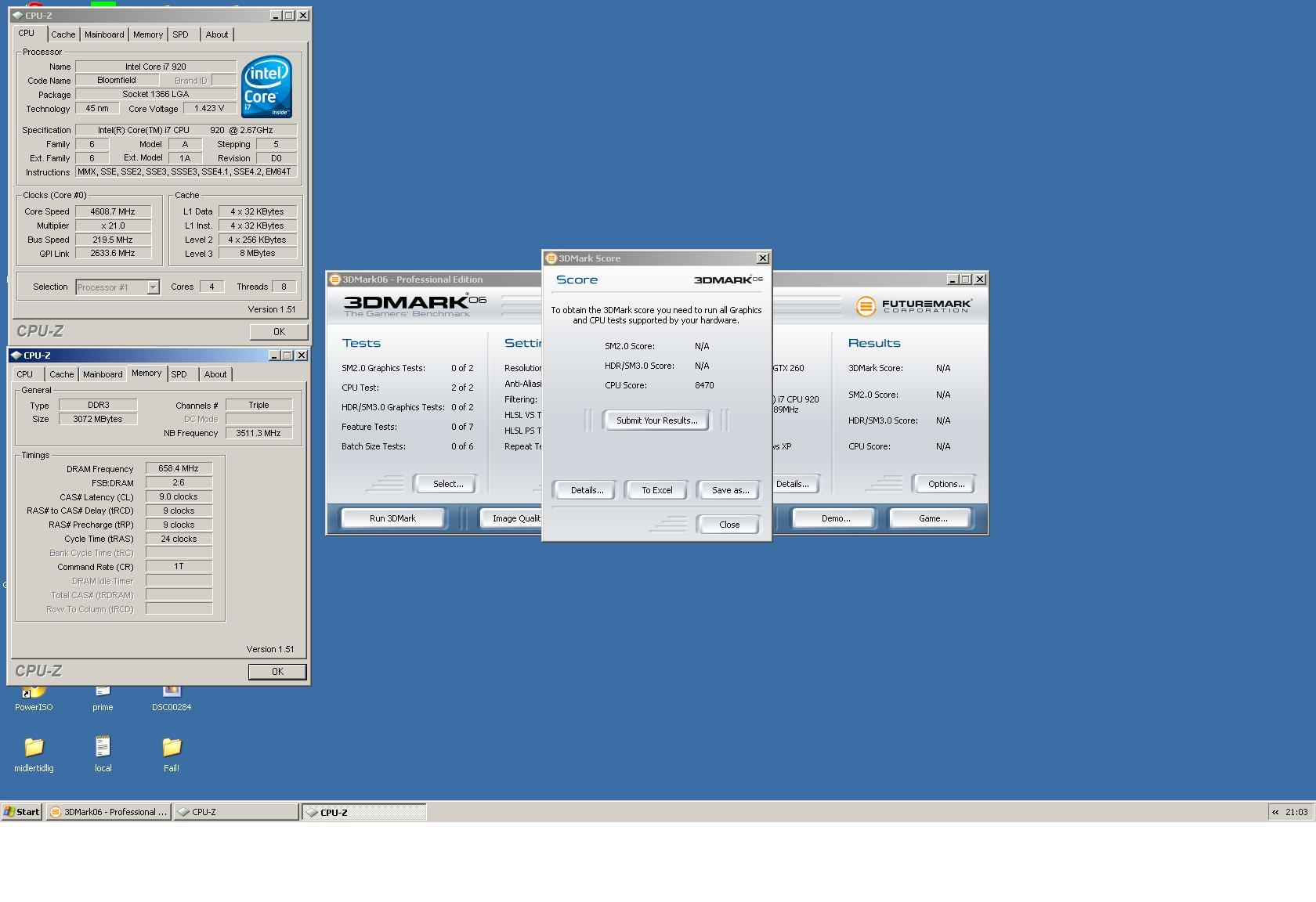
Task: Select Mainboard tab in lower CPU-Z window
Action: 103,374
